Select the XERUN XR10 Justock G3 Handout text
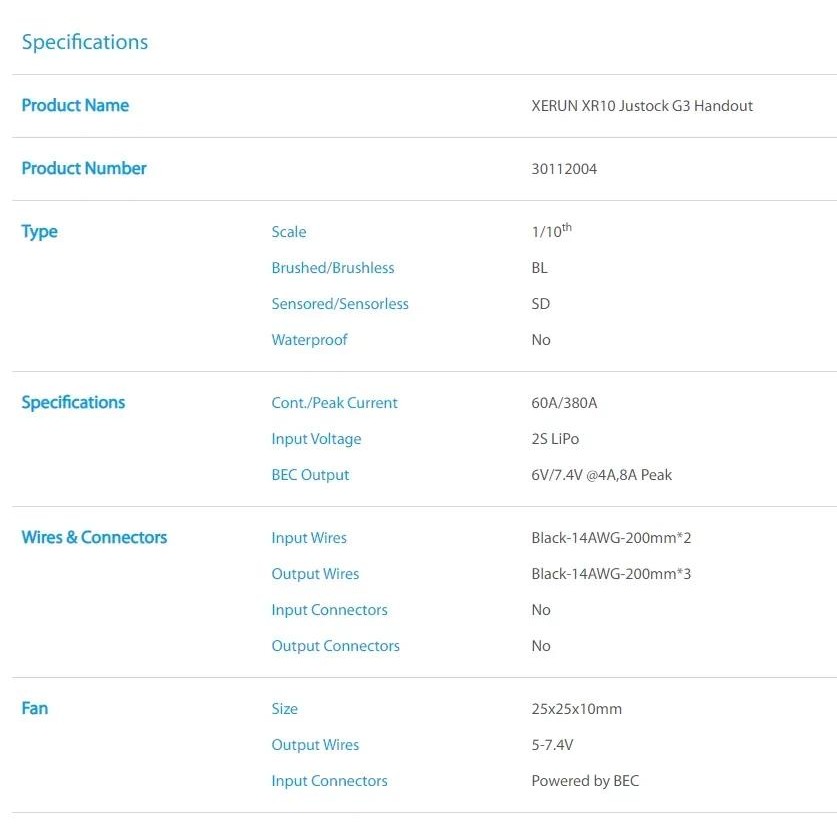The image size is (837, 837). pyautogui.click(x=642, y=105)
